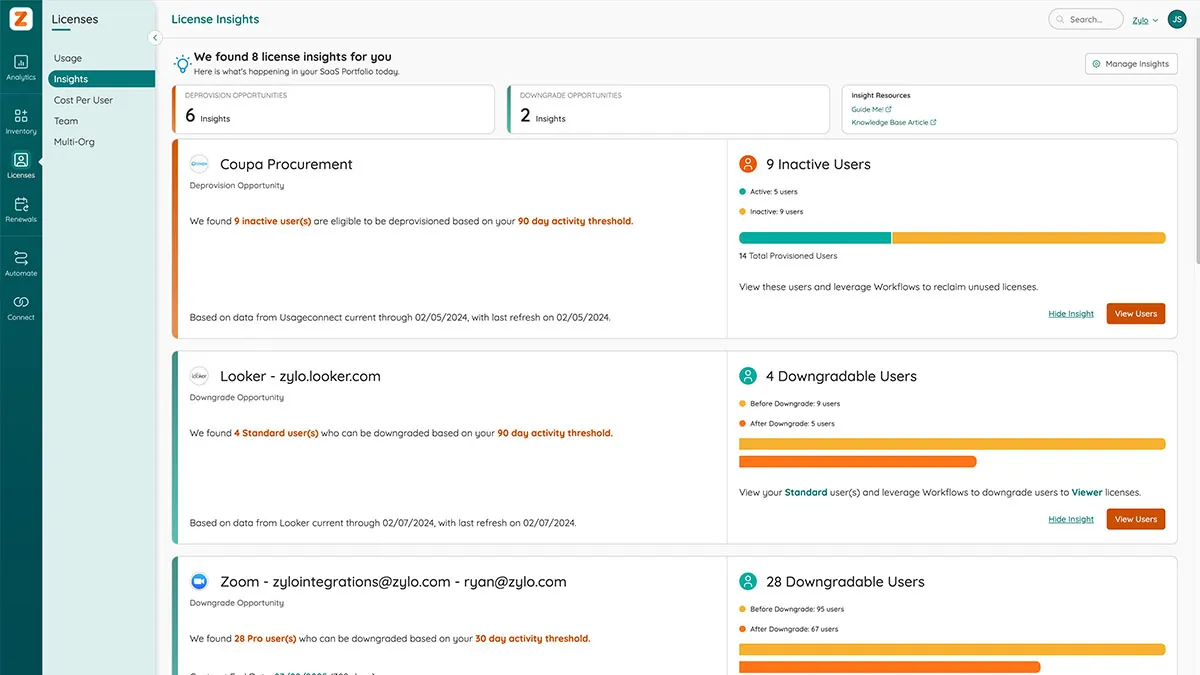Viewport: 1200px width, 675px height.
Task: Click 'After Downgrade: 67 users' legend
Action: point(789,629)
